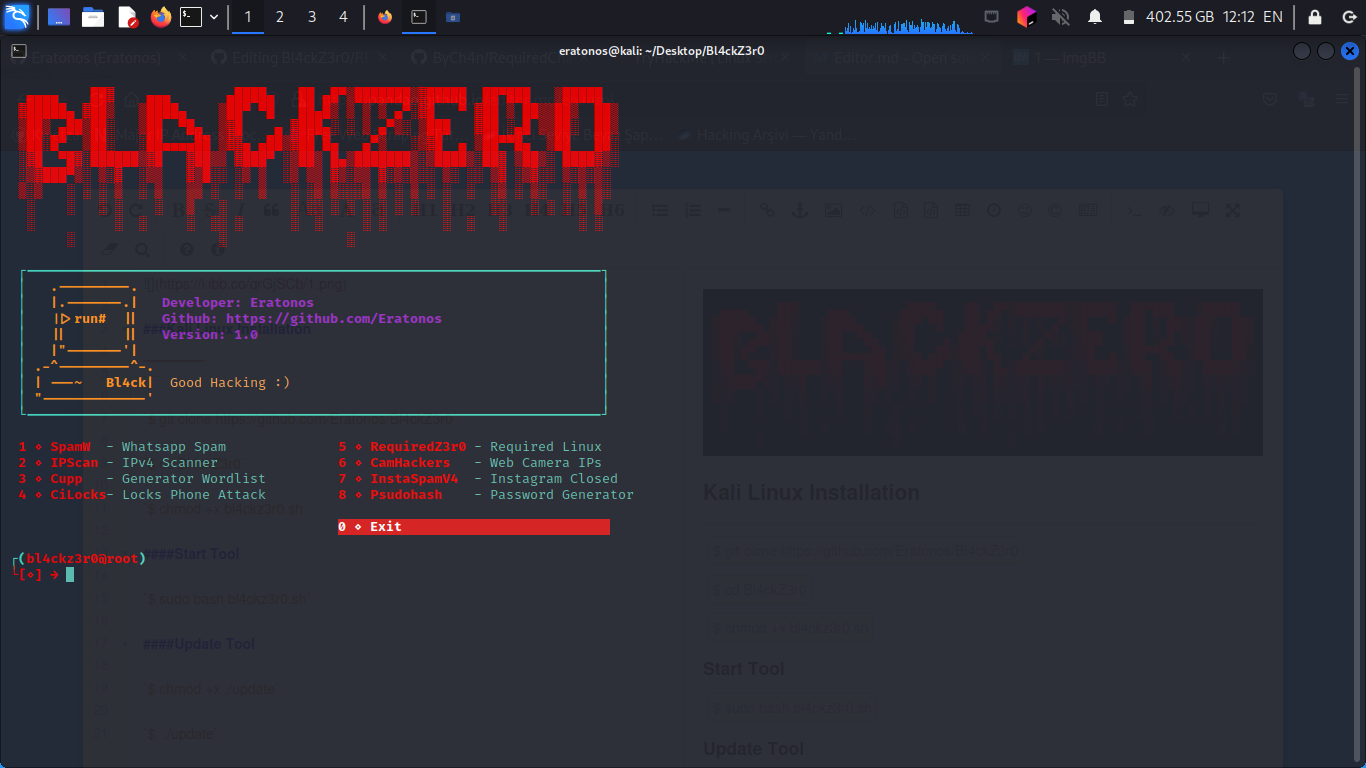Click unordered list icon in Editor.md toolbar
The image size is (1366, 768).
(x=660, y=210)
